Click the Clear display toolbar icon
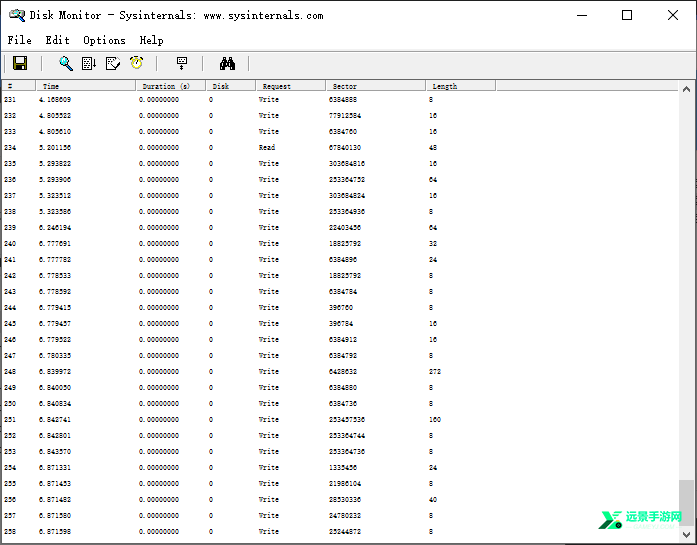Viewport: 697px width, 545px height. click(x=113, y=63)
